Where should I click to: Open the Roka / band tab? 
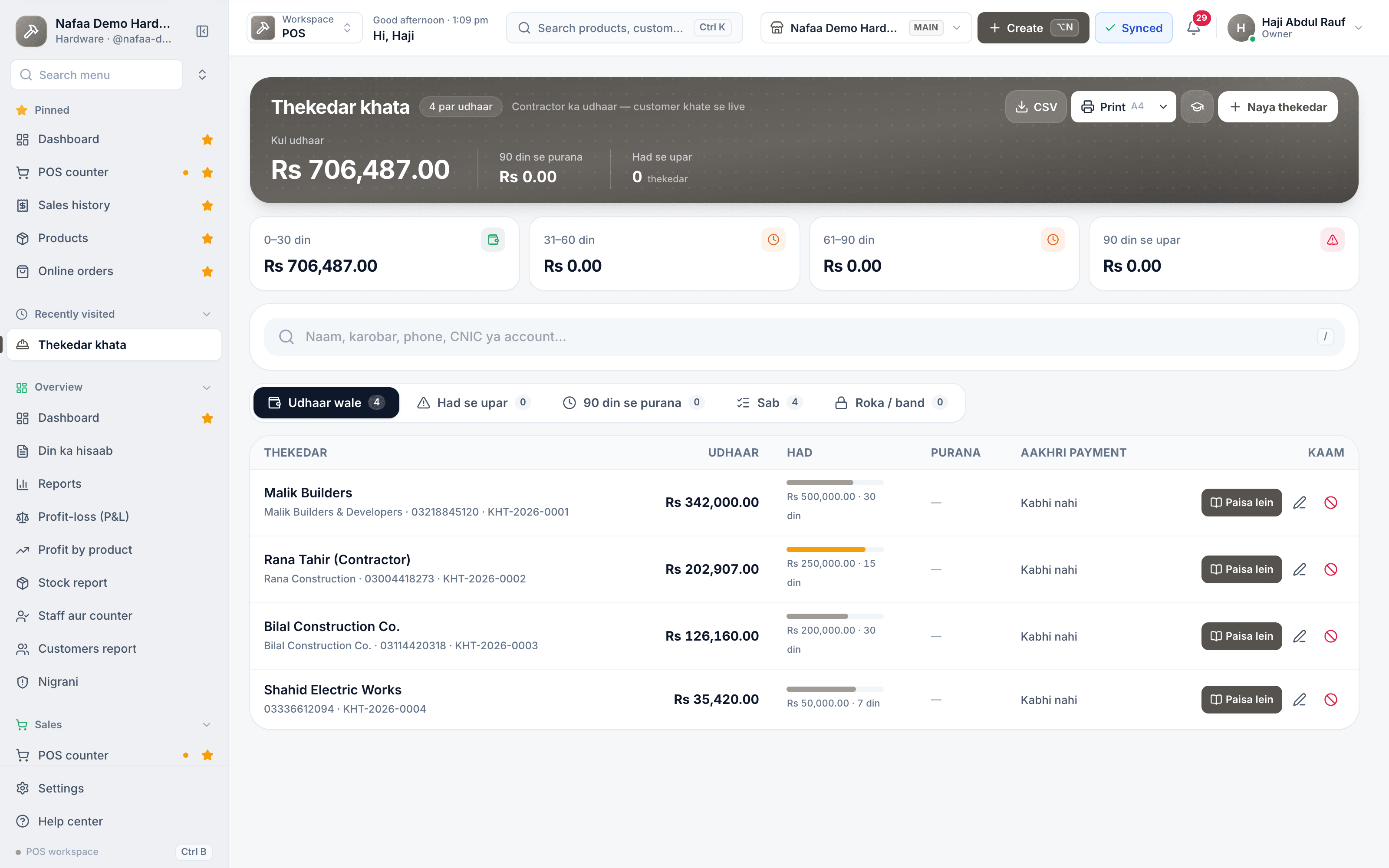point(890,402)
